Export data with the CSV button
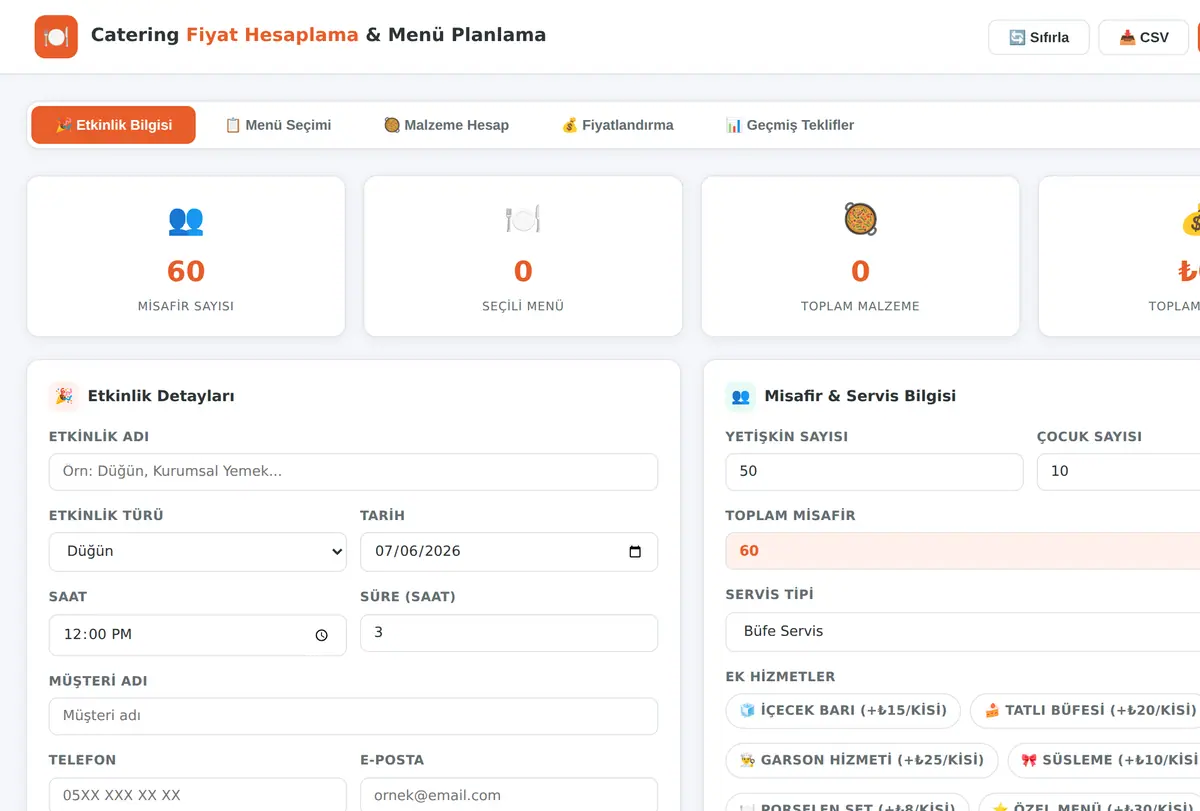The image size is (1200, 811). coord(1144,37)
